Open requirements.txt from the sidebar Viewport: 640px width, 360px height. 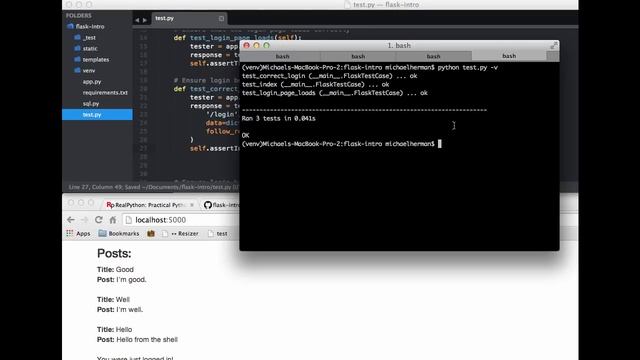pos(105,93)
